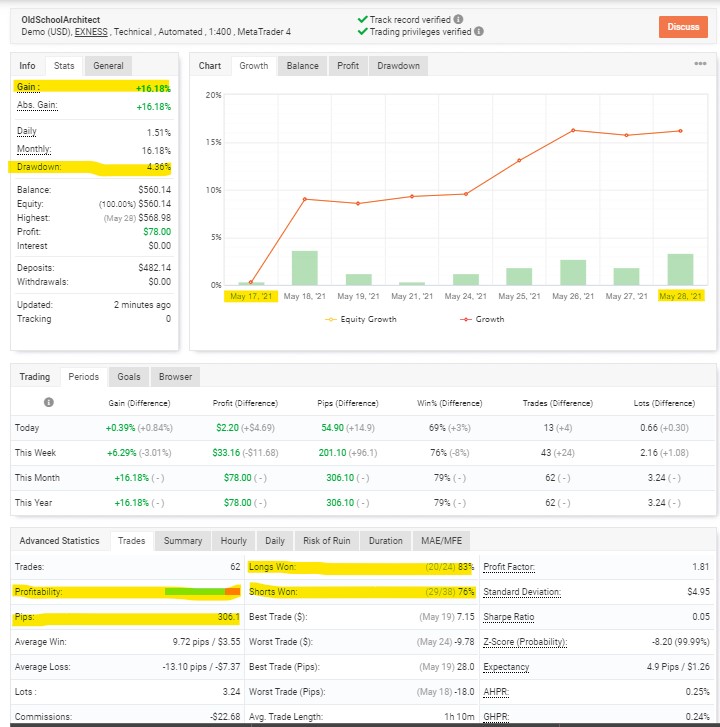
Task: Click the Profitability green-orange bar
Action: click(203, 592)
